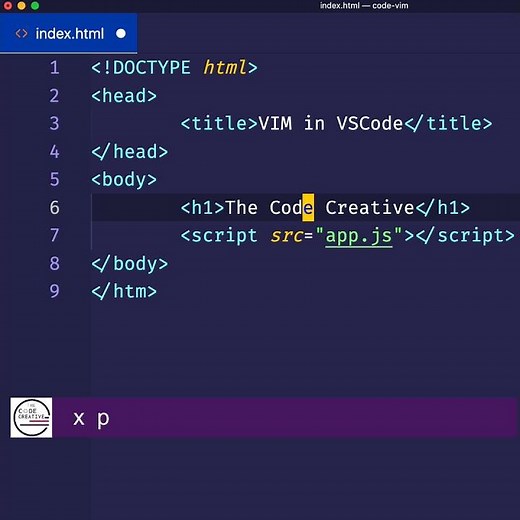Image resolution: width=520 pixels, height=520 pixels.
Task: Click the text 'VIM in VSCode'
Action: [x=331, y=124]
